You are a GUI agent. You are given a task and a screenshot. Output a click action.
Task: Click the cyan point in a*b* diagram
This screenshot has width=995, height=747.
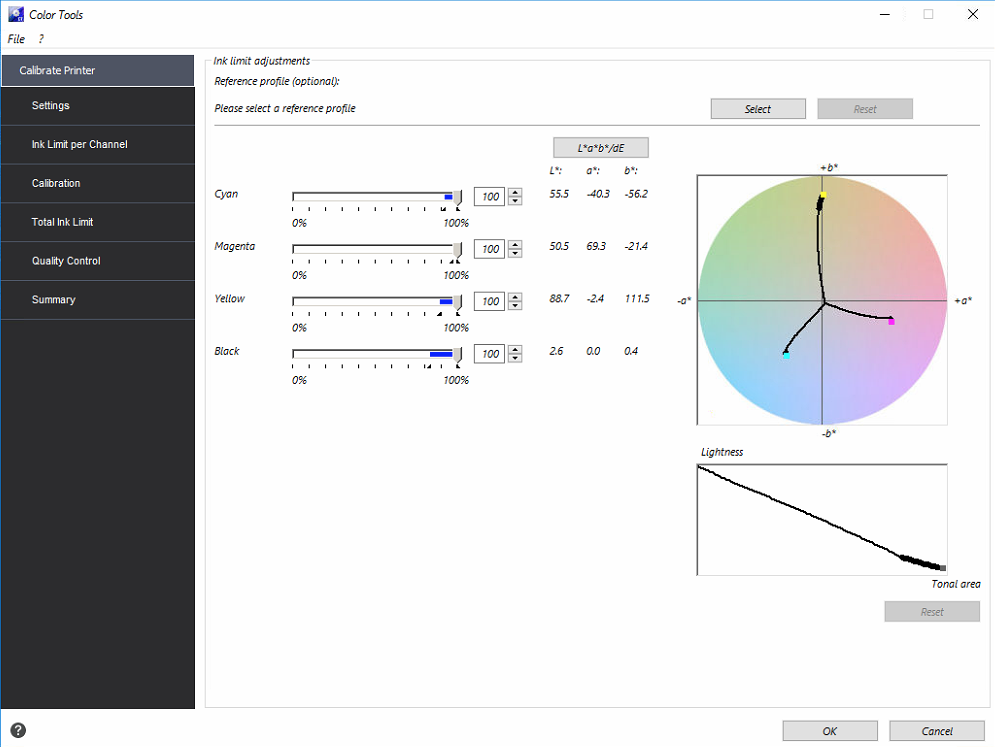tap(786, 355)
